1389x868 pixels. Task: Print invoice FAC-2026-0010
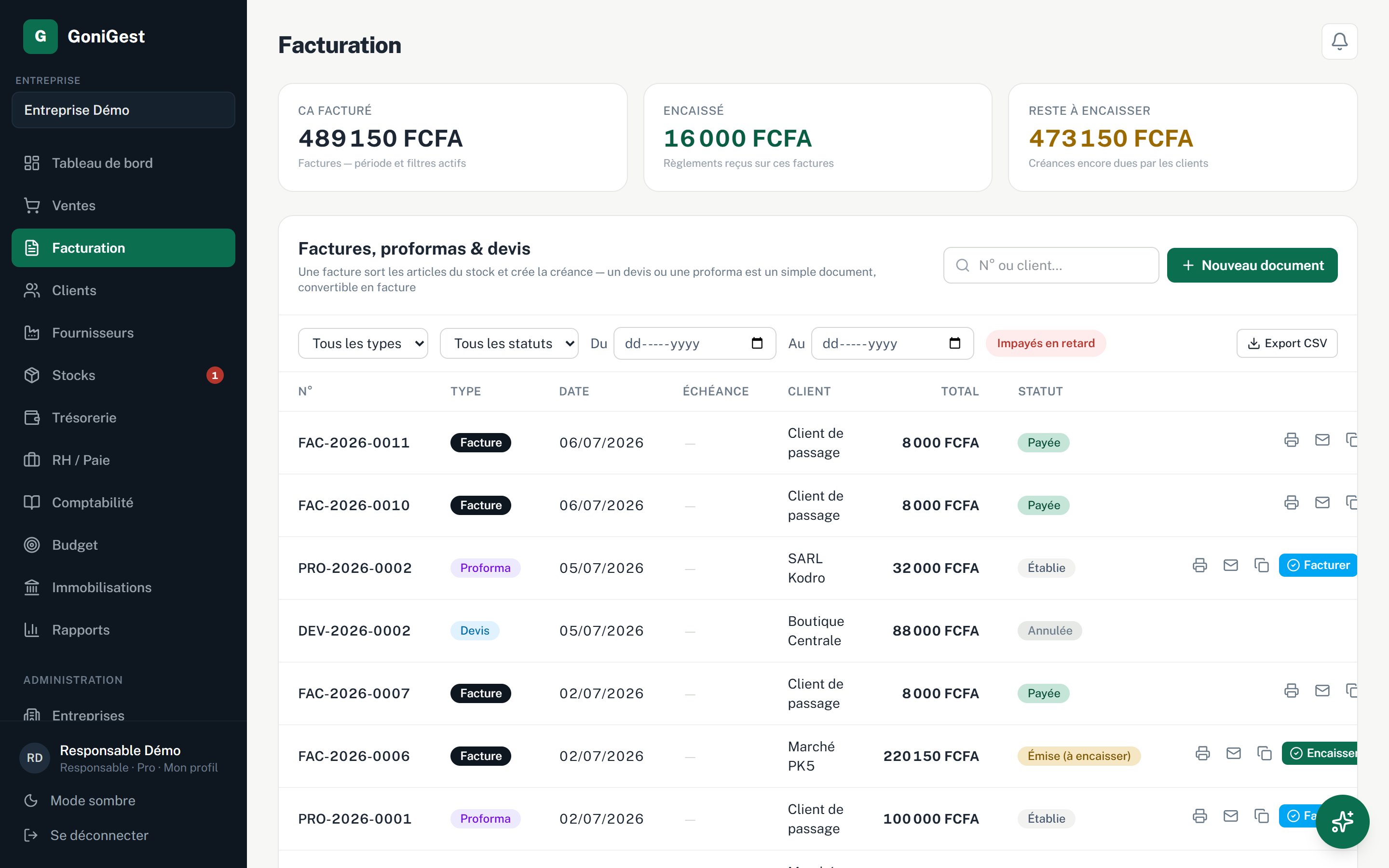1292,502
